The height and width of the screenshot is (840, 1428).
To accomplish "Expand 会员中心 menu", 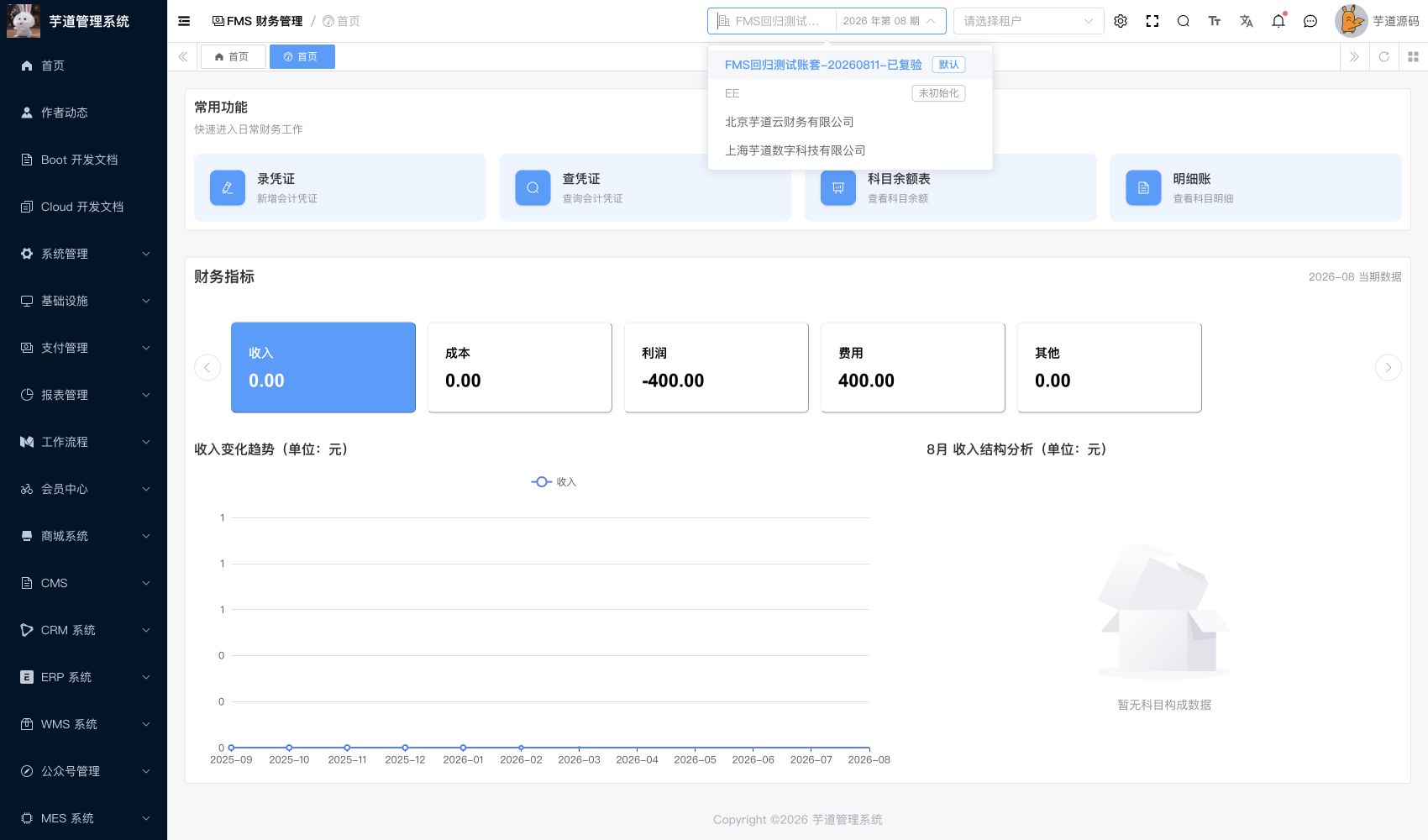I will tap(83, 489).
